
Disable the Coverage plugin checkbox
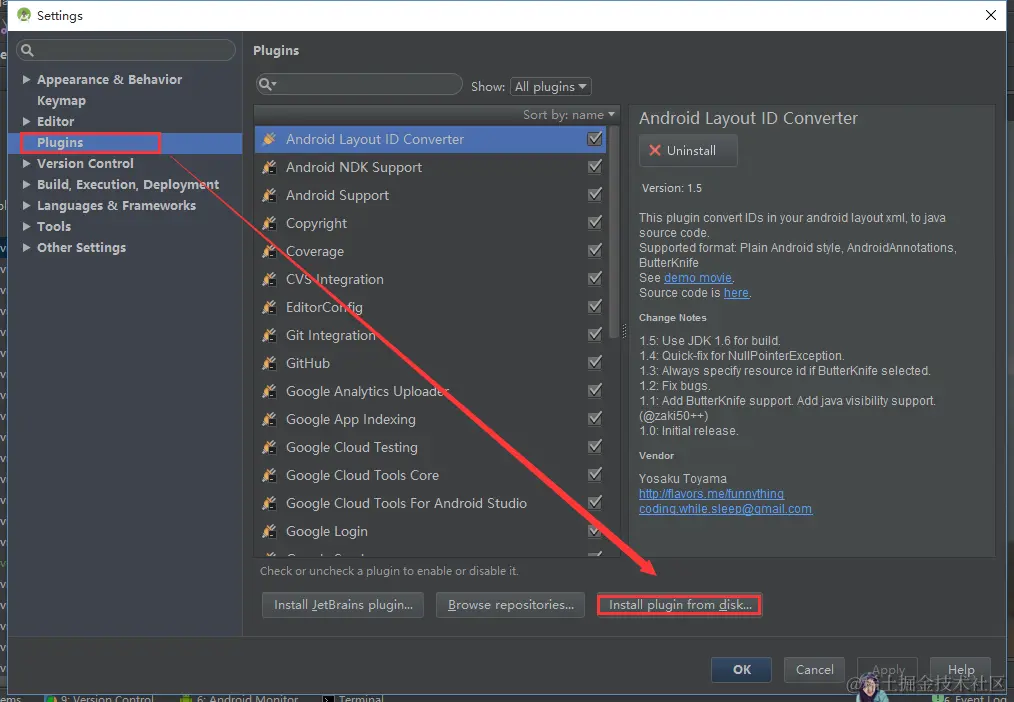(x=594, y=250)
